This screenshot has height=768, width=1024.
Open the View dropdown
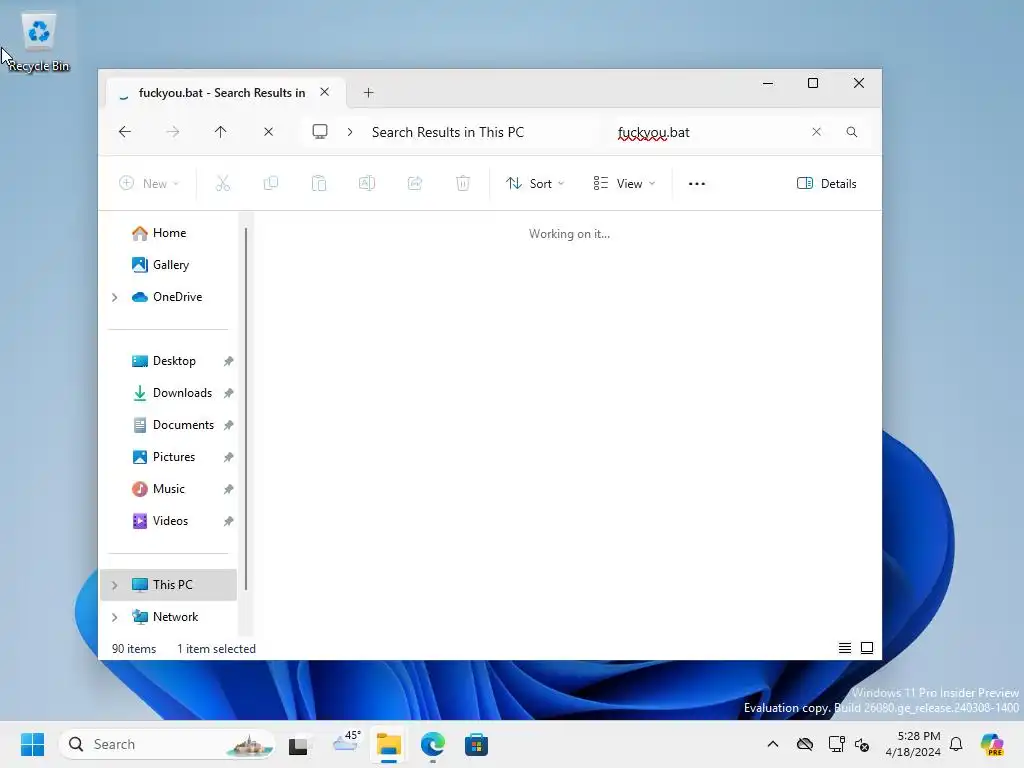624,184
